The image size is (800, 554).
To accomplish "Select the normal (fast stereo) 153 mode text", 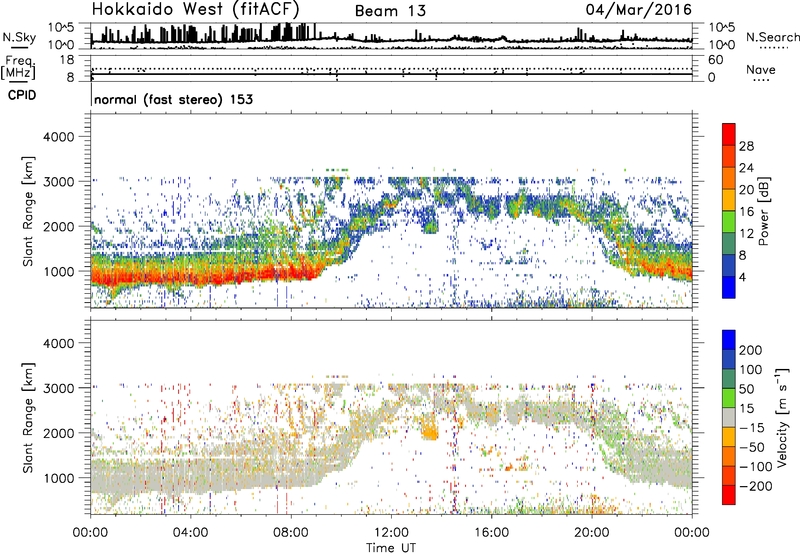I will point(173,99).
